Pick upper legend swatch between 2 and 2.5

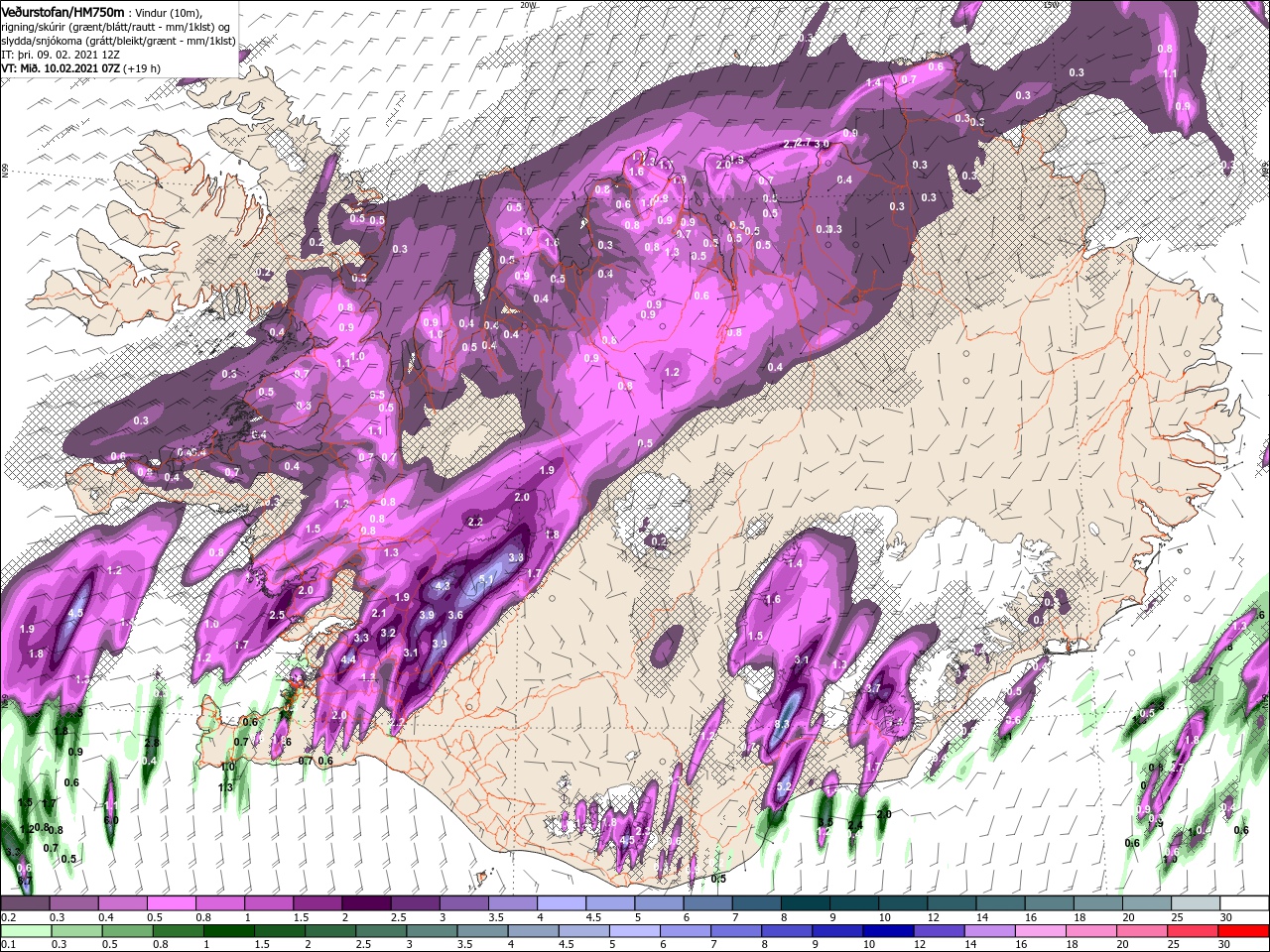pos(365,903)
